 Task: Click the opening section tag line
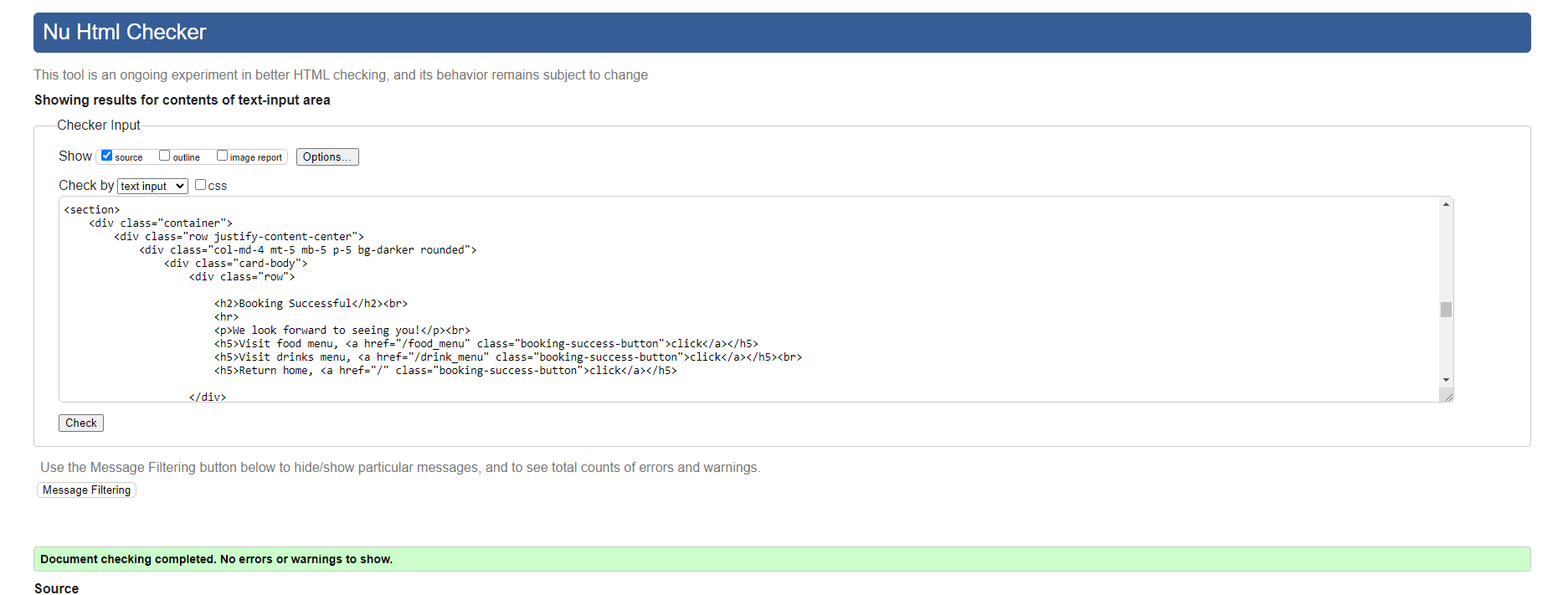pyautogui.click(x=92, y=210)
